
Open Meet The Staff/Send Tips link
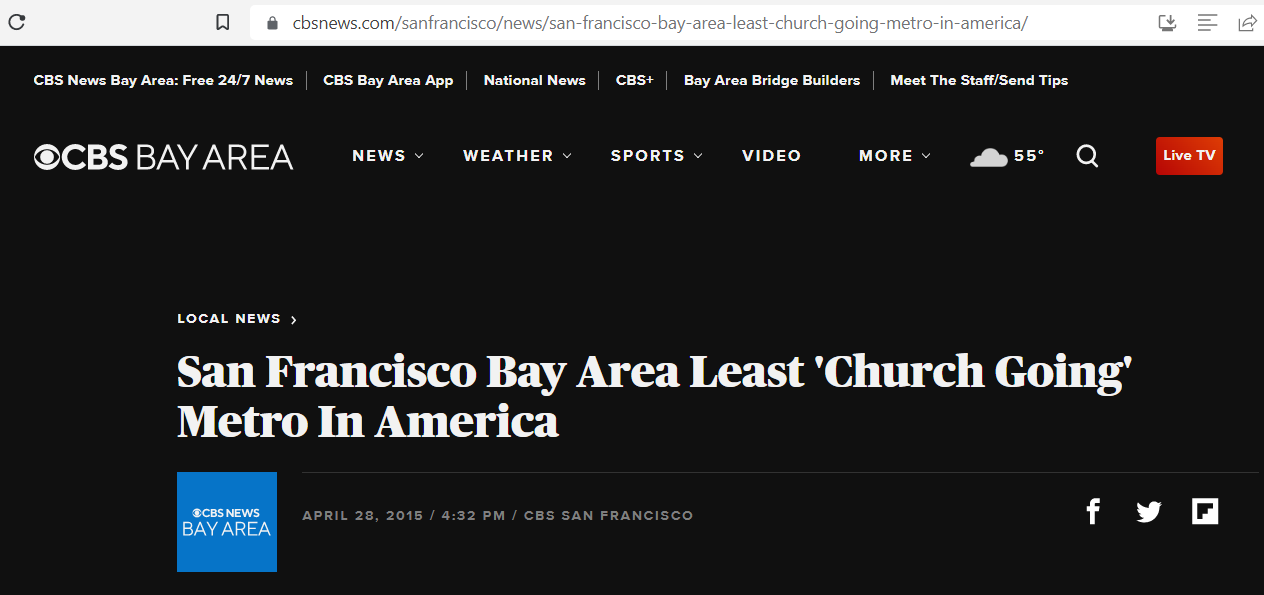pyautogui.click(x=979, y=80)
